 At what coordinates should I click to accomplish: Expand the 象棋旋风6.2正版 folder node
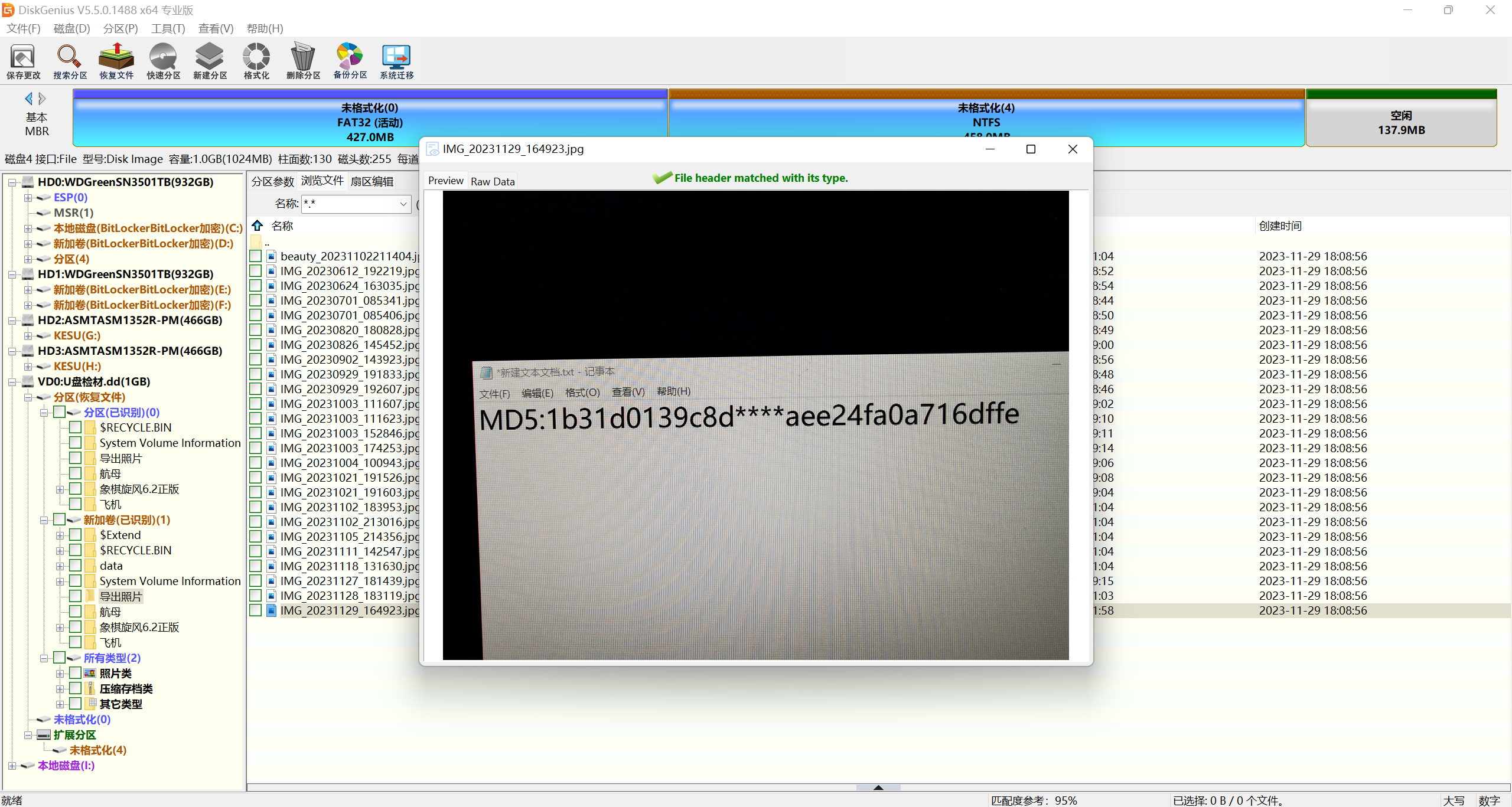tap(60, 489)
